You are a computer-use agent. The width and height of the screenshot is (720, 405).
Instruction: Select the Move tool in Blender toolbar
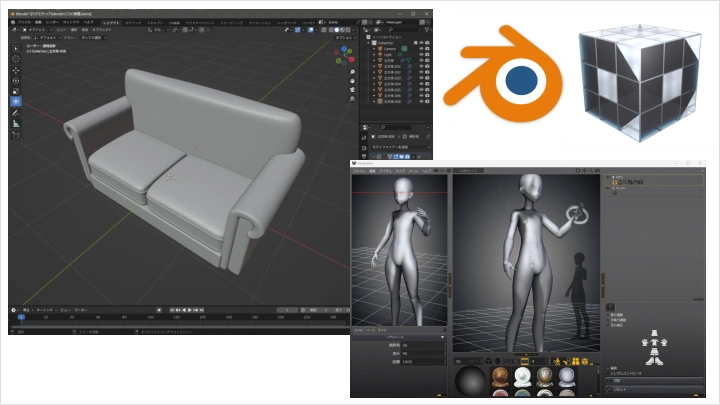coord(16,70)
